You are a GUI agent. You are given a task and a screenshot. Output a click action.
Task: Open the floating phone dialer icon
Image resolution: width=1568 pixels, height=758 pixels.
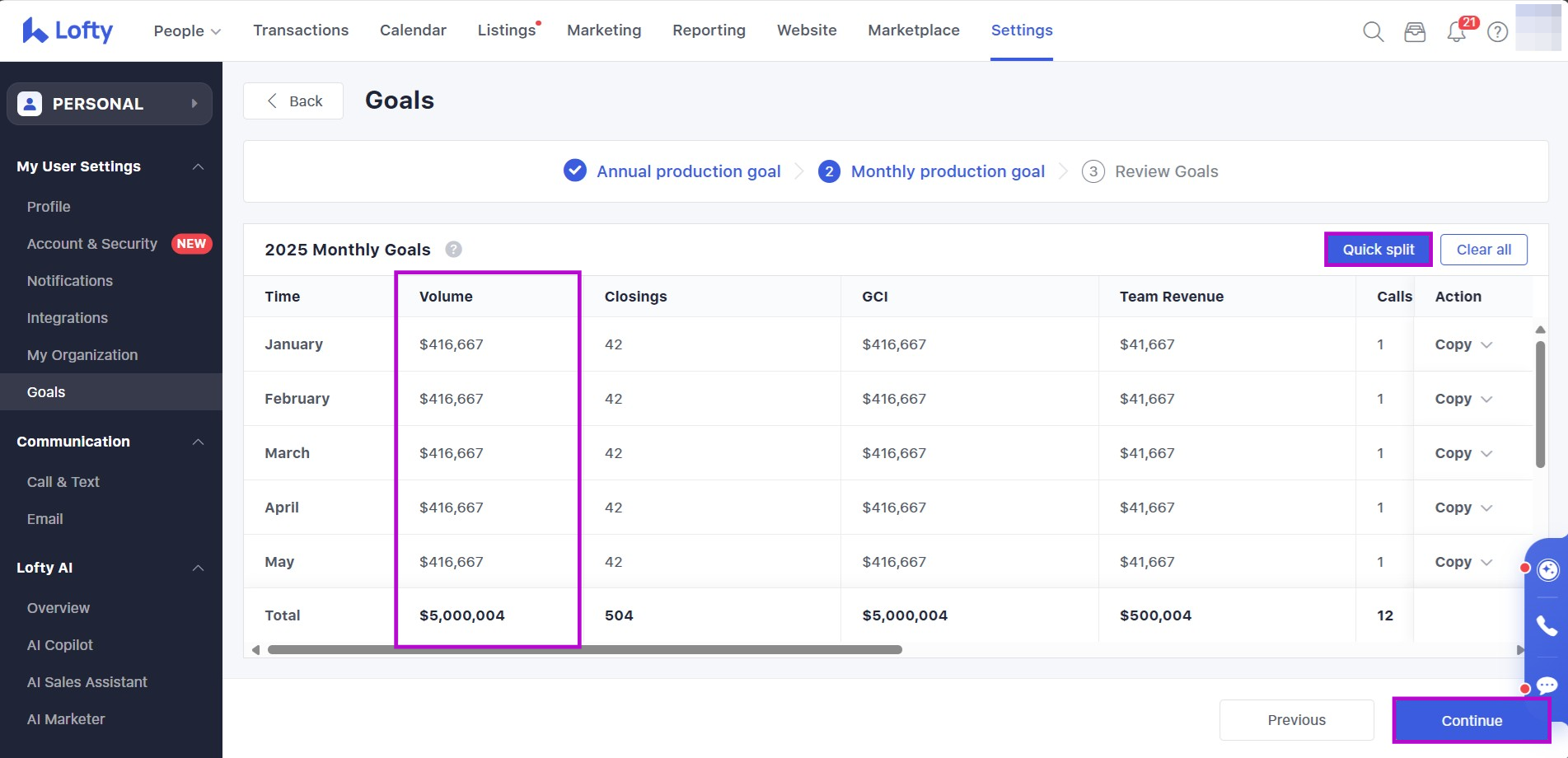[x=1547, y=627]
